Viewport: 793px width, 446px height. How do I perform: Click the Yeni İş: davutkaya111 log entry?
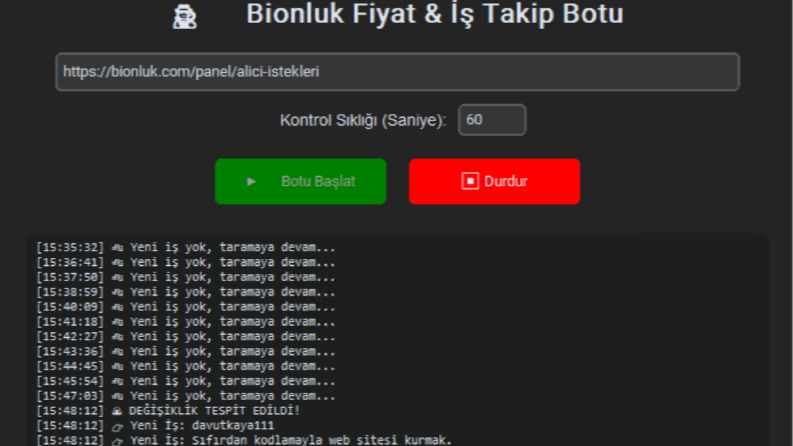tap(155, 425)
